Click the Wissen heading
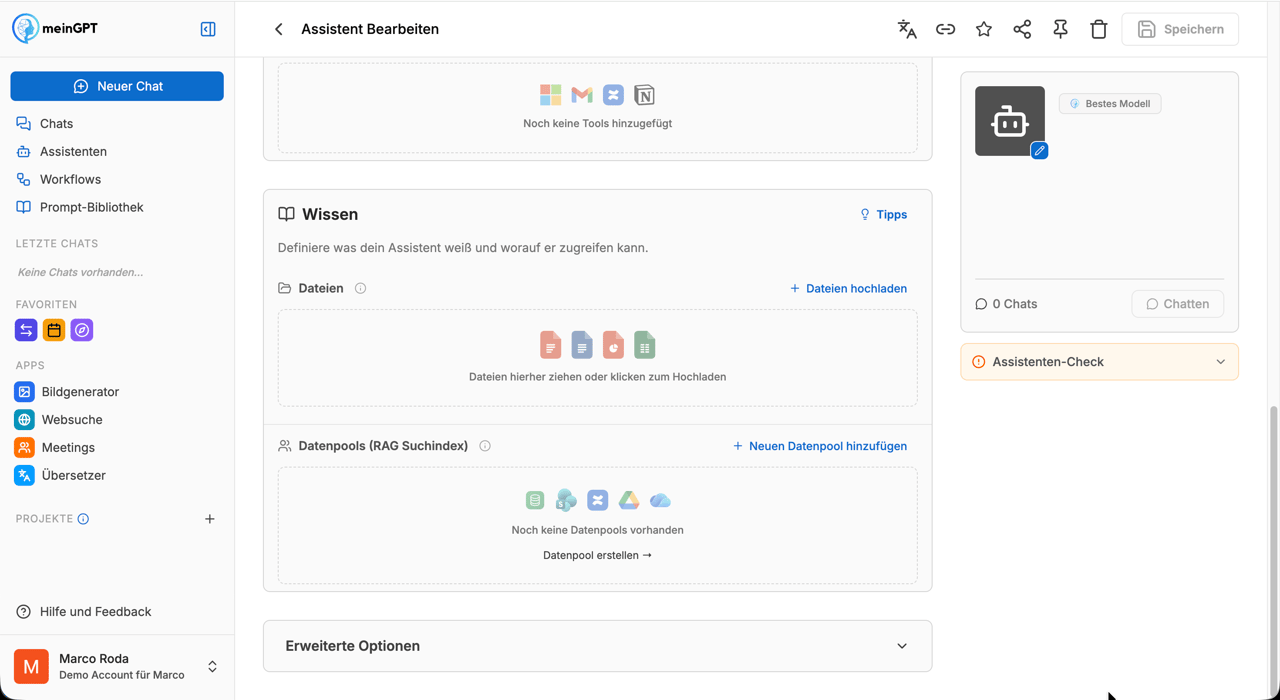The width and height of the screenshot is (1280, 700). pos(330,214)
